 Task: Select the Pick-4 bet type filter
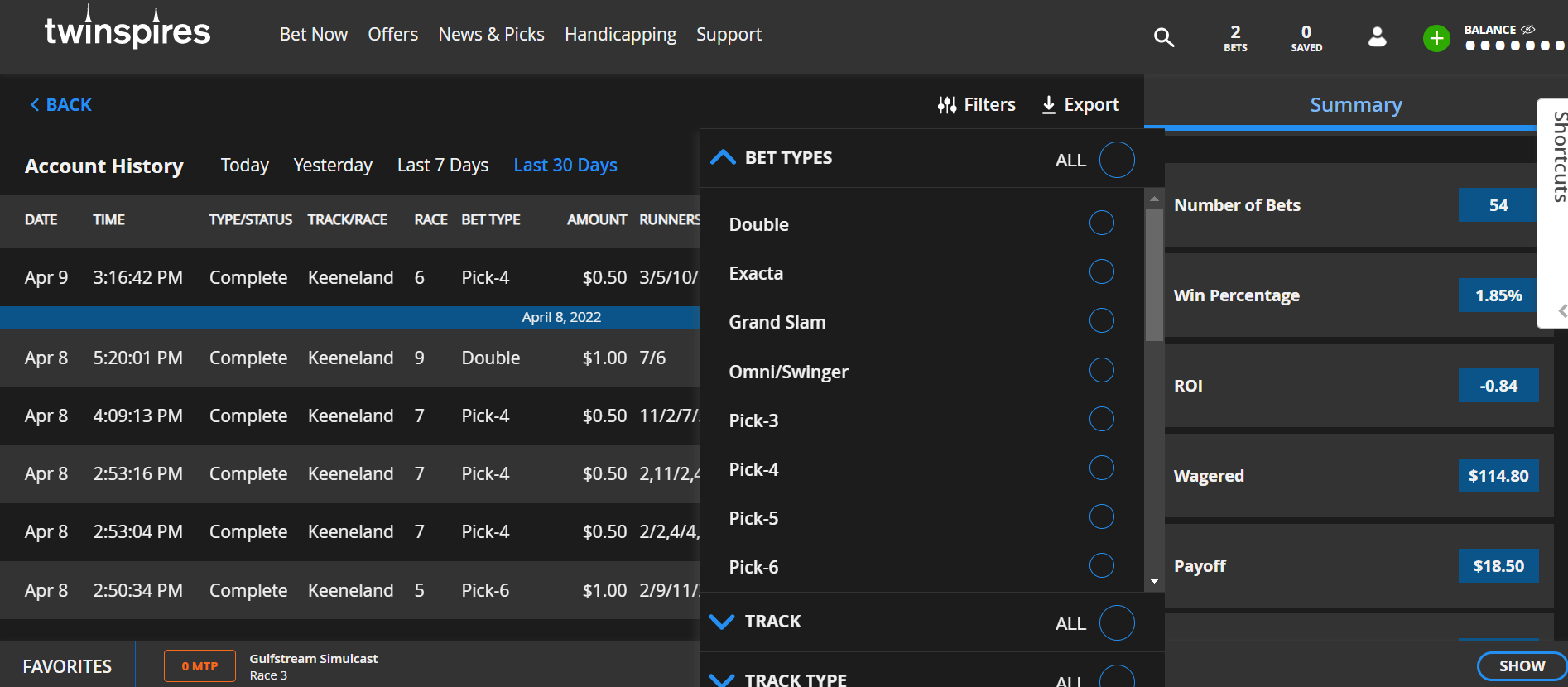click(1101, 468)
